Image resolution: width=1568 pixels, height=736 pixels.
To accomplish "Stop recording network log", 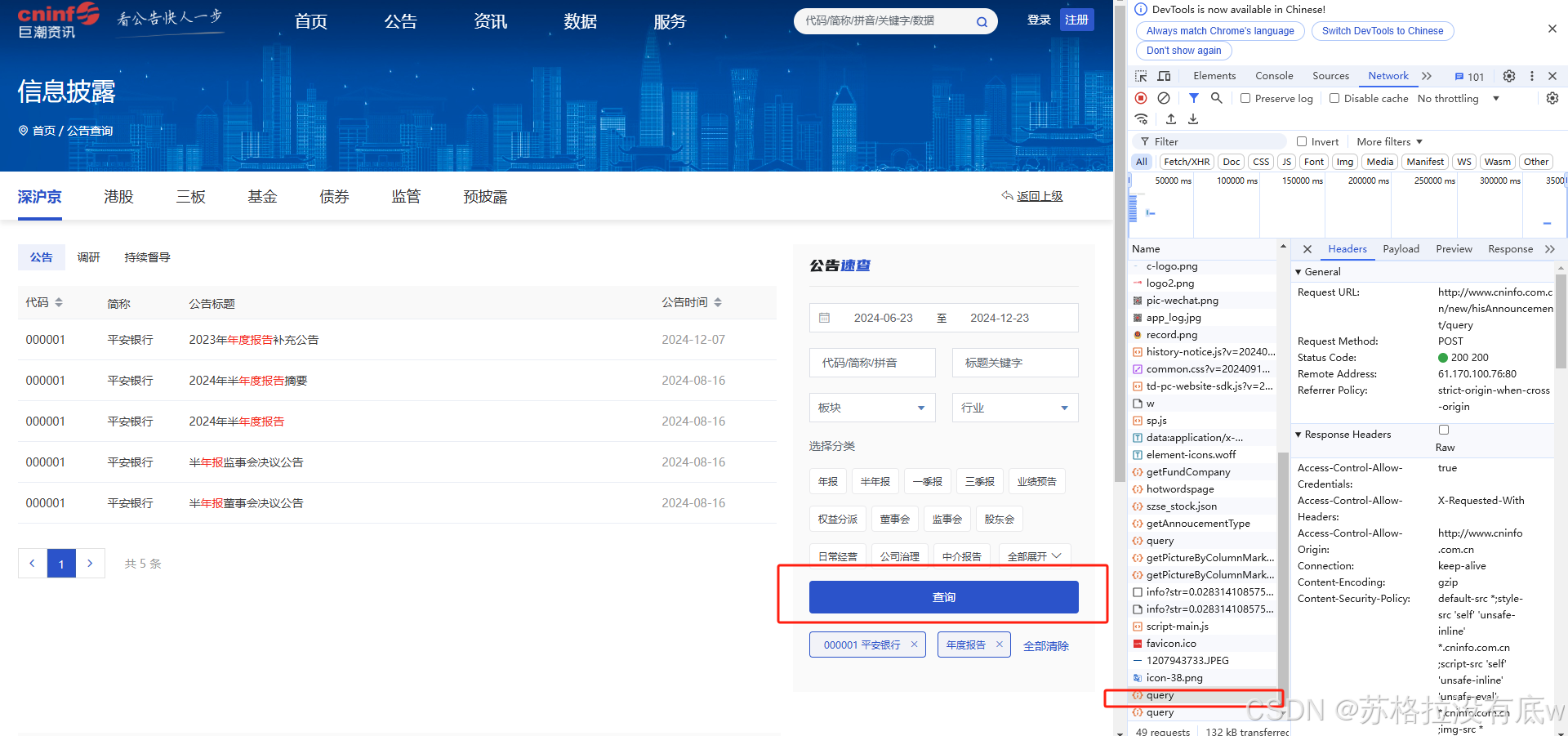I will click(x=1141, y=98).
